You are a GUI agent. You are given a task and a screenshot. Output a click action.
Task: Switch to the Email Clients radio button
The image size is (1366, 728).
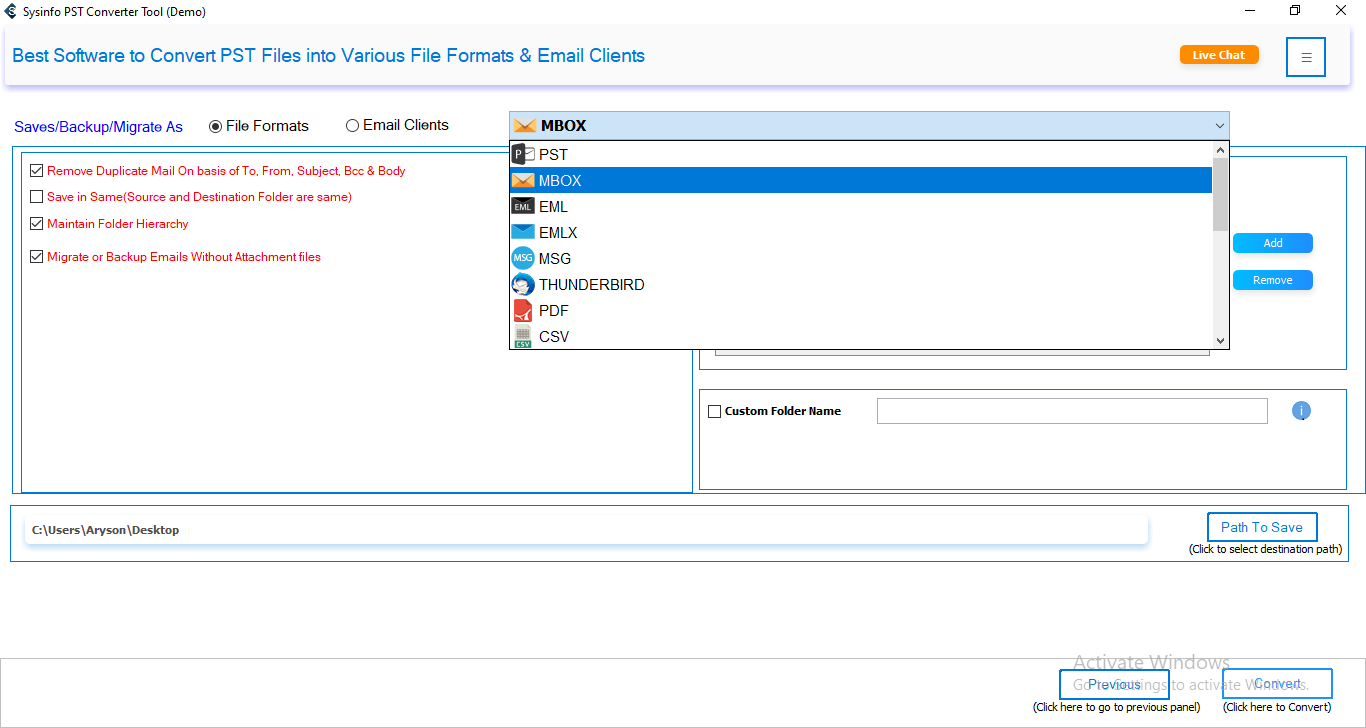tap(352, 126)
